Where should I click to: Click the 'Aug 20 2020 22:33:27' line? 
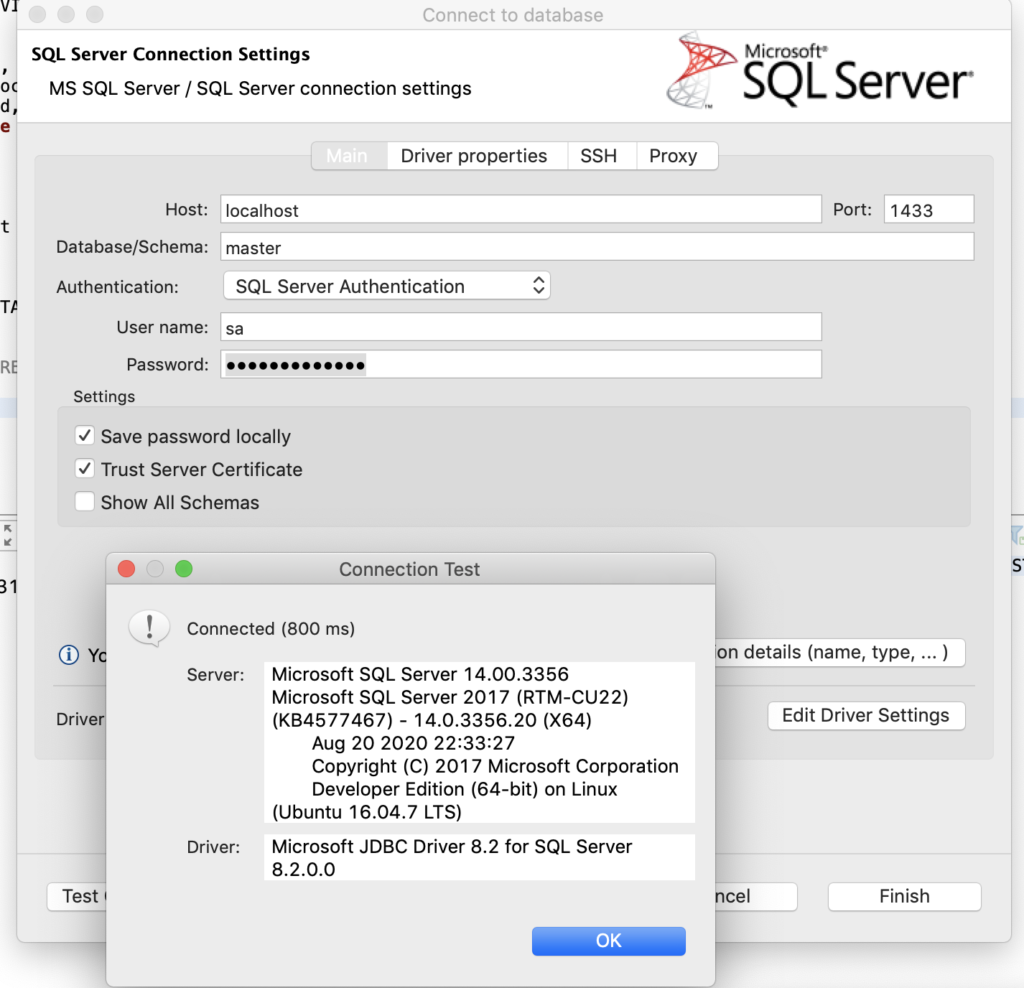click(413, 743)
